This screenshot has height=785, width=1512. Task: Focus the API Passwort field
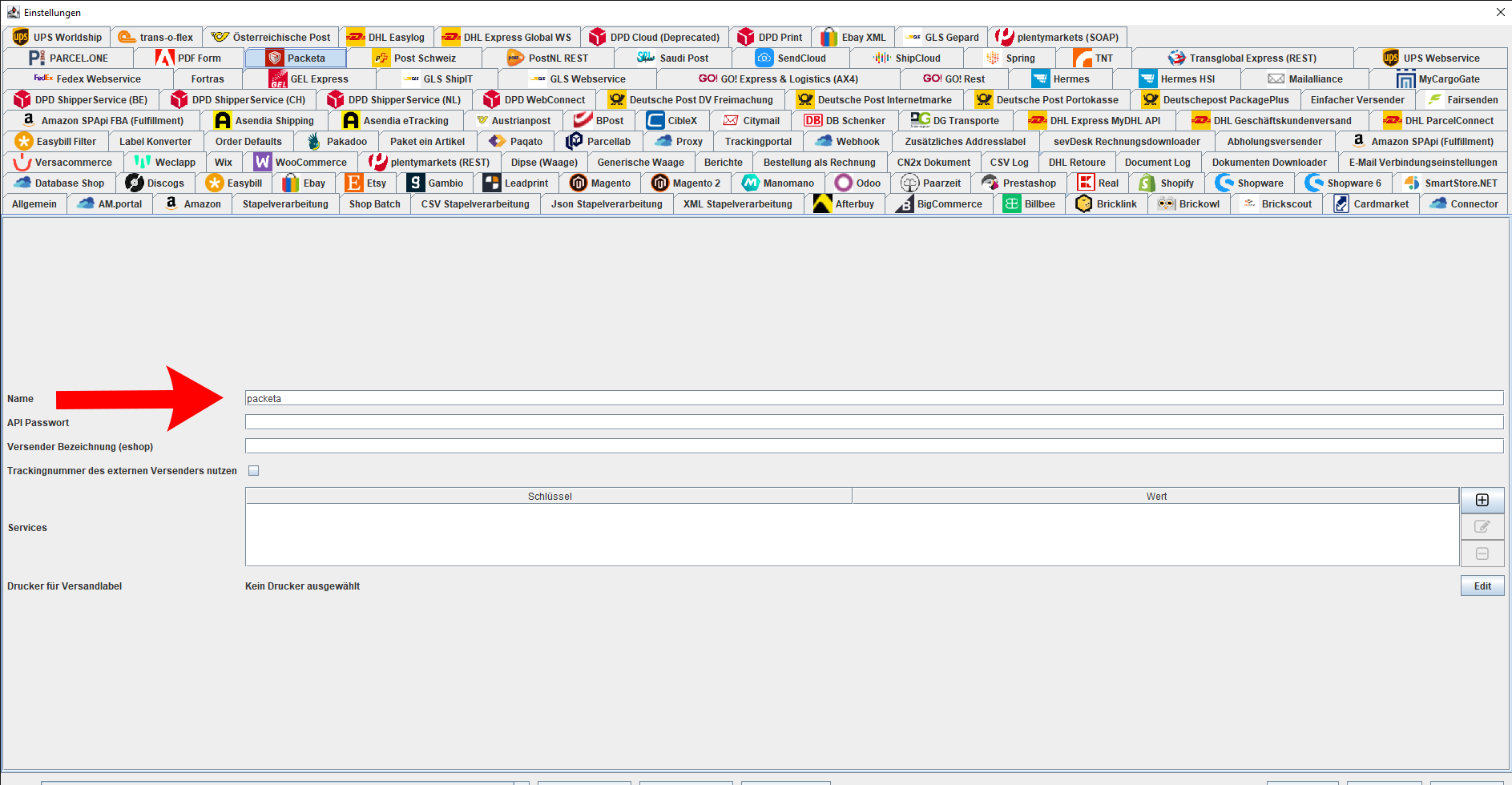tap(874, 422)
